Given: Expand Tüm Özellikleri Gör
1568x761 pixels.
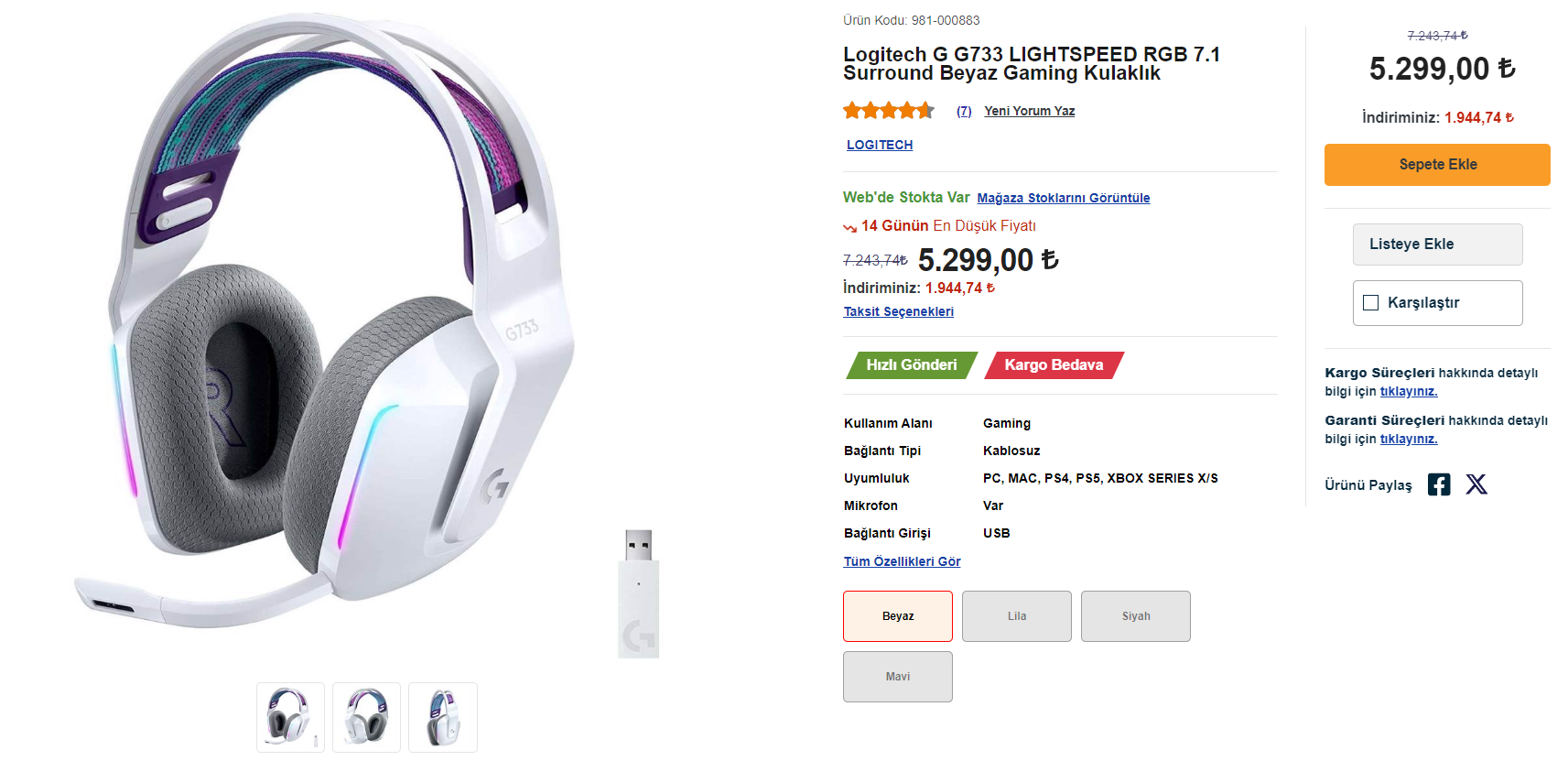Looking at the screenshot, I should [902, 561].
